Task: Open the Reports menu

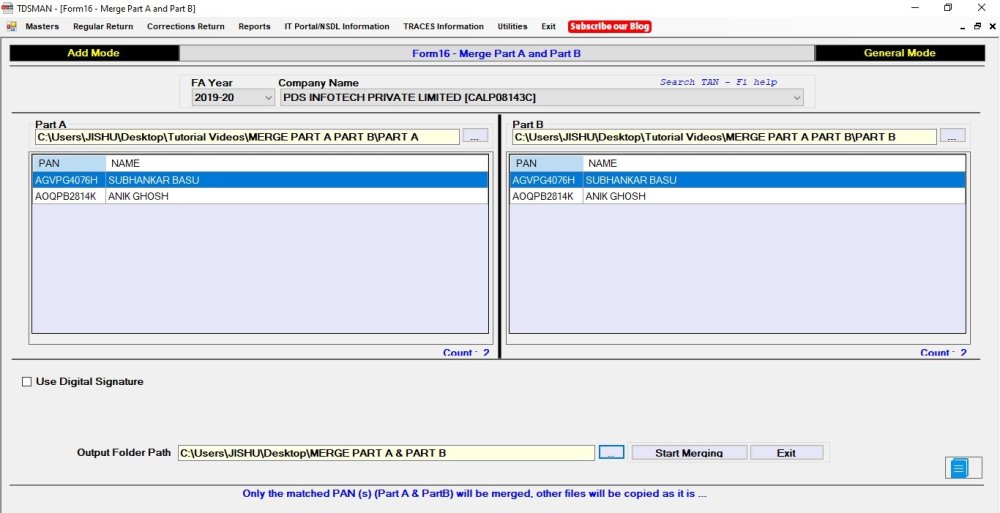Action: tap(254, 26)
